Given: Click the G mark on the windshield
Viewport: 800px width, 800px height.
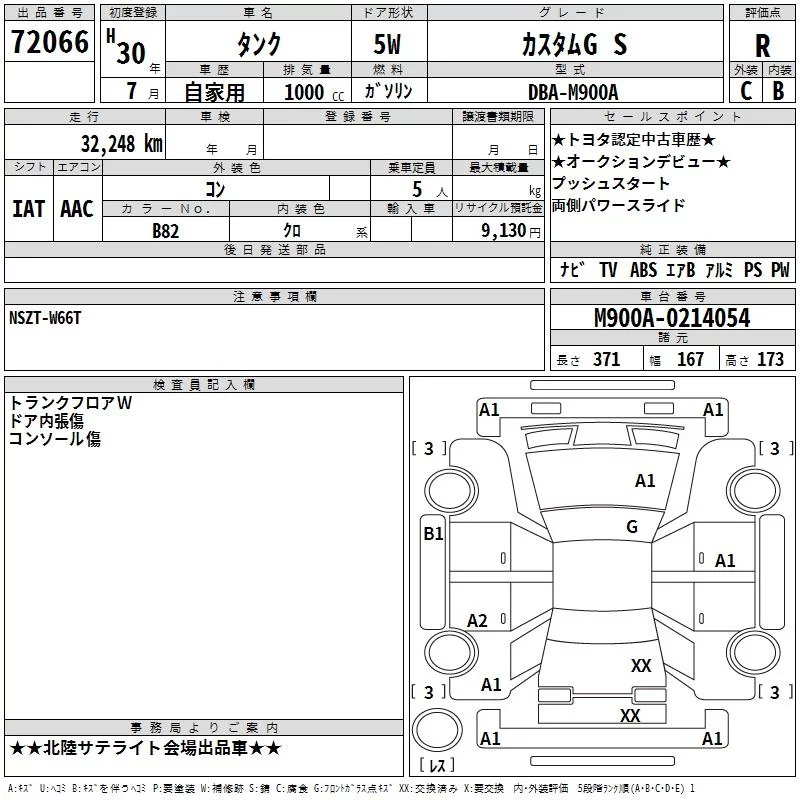Looking at the screenshot, I should [x=631, y=527].
